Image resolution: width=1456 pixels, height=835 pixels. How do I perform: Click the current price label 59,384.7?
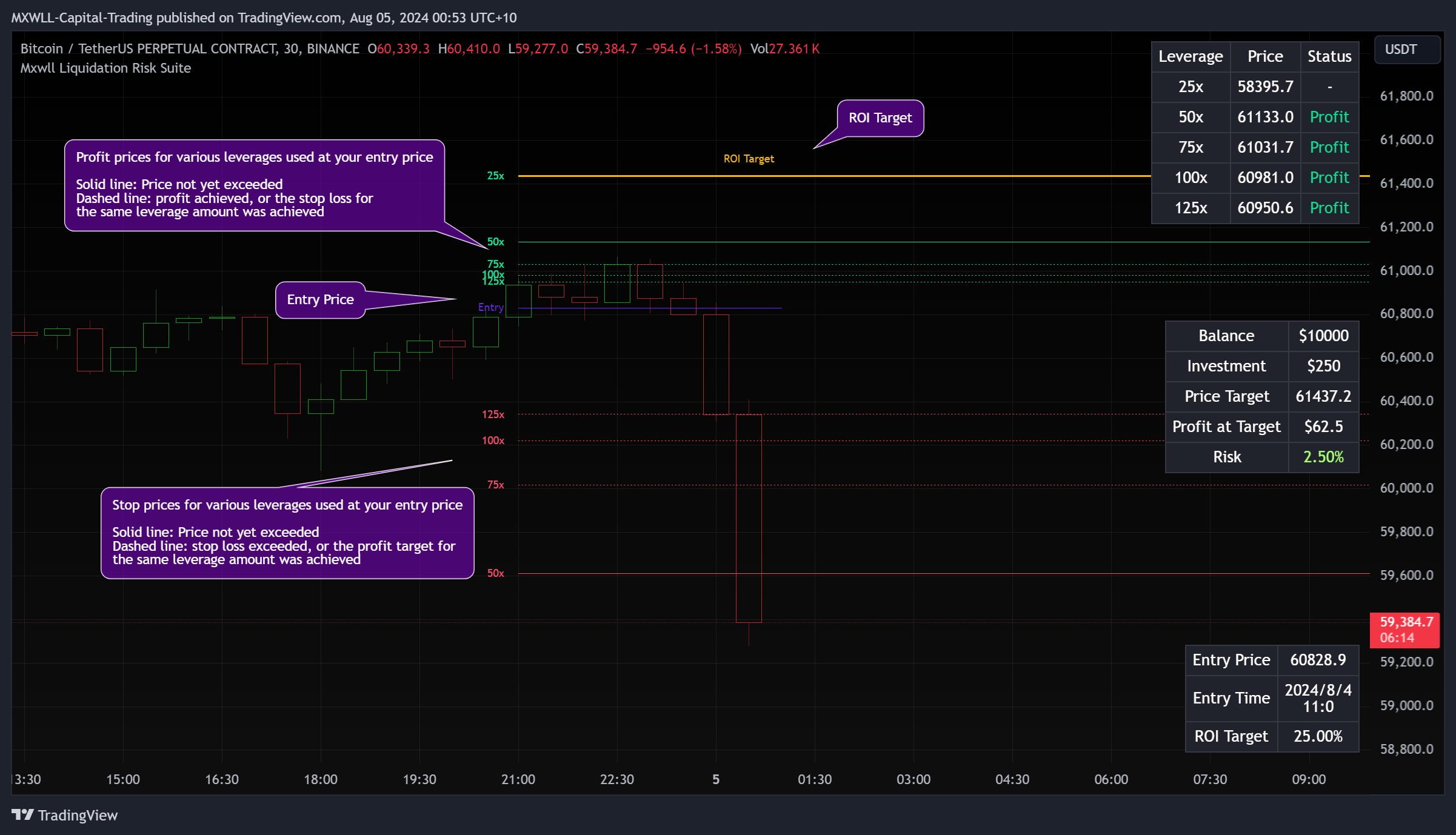pyautogui.click(x=1404, y=630)
